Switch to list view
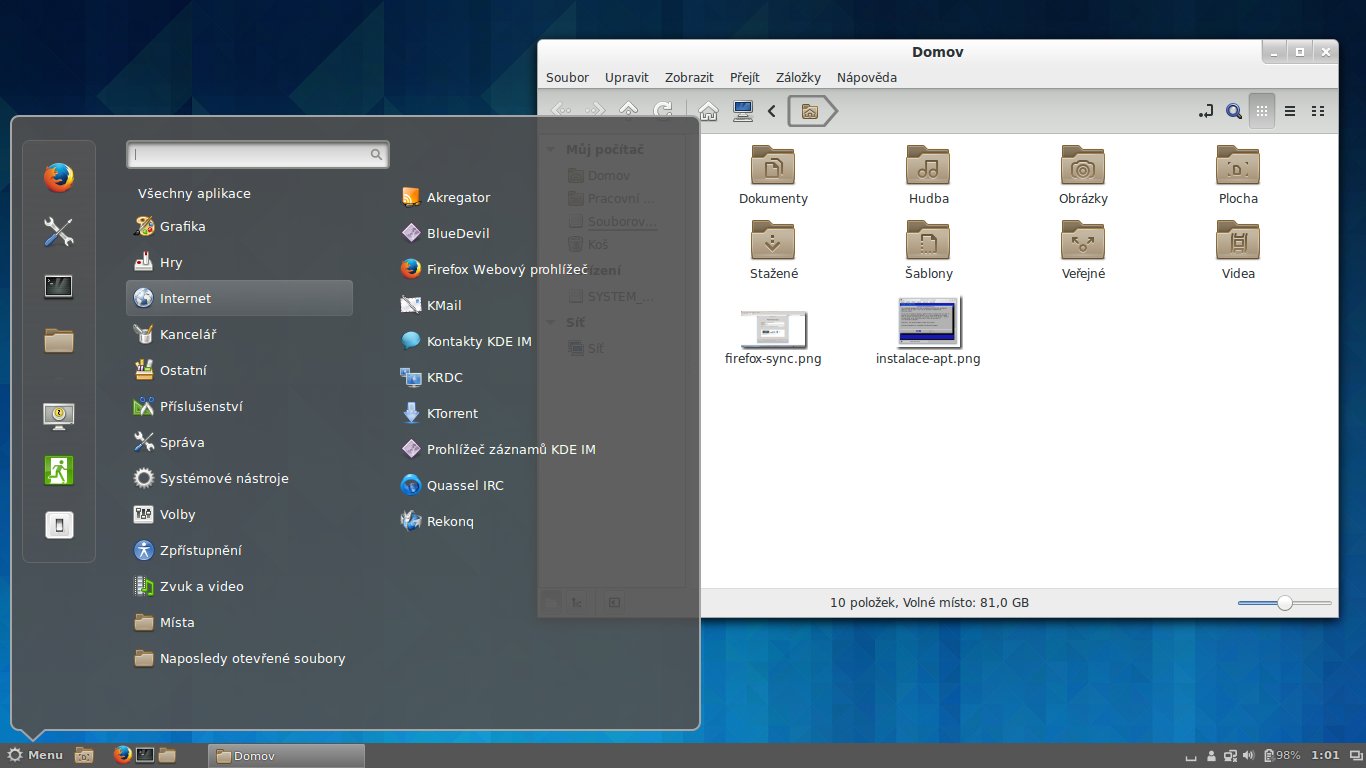This screenshot has height=768, width=1366. (x=1290, y=111)
